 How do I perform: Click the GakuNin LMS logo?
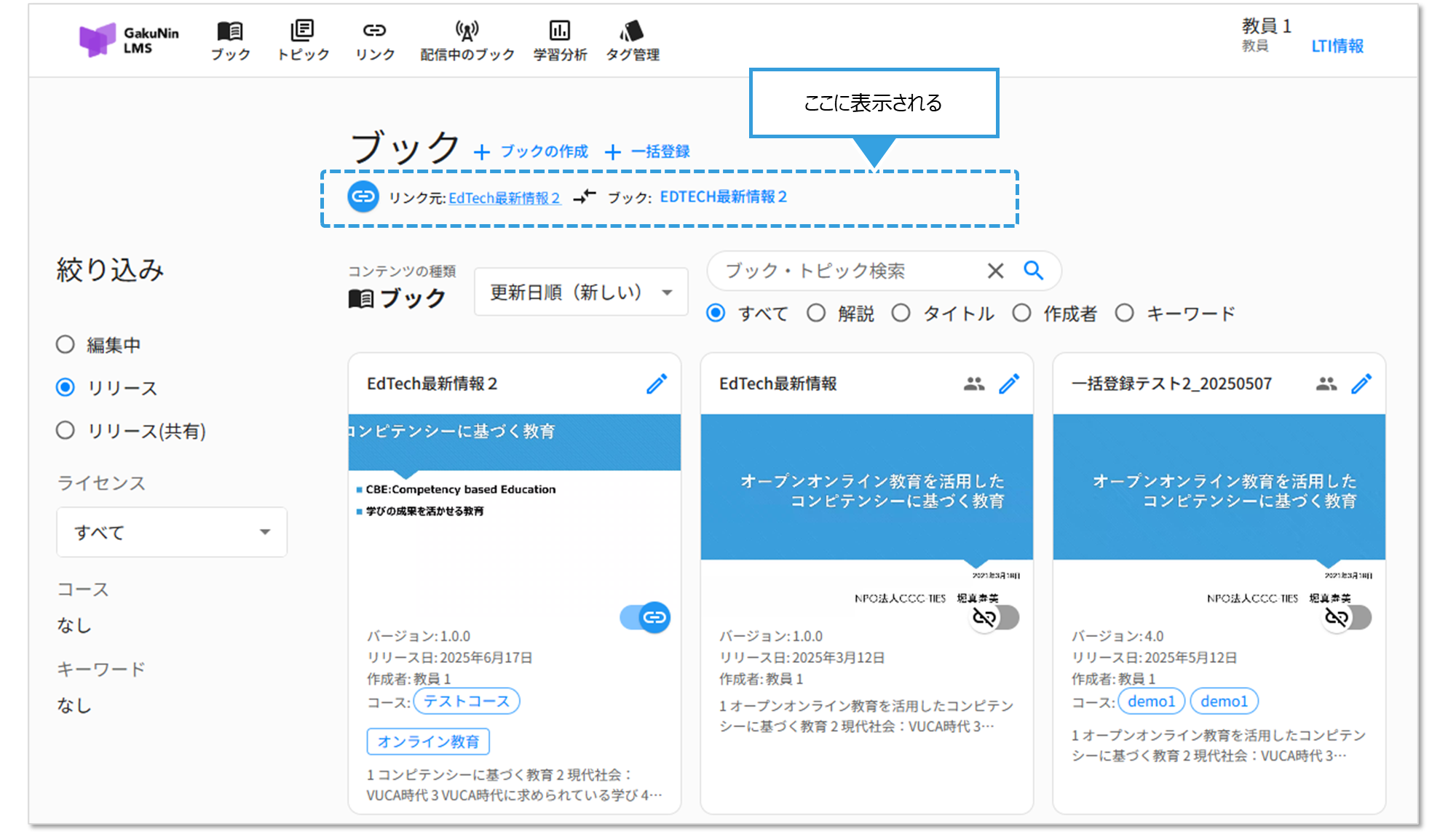tap(128, 39)
